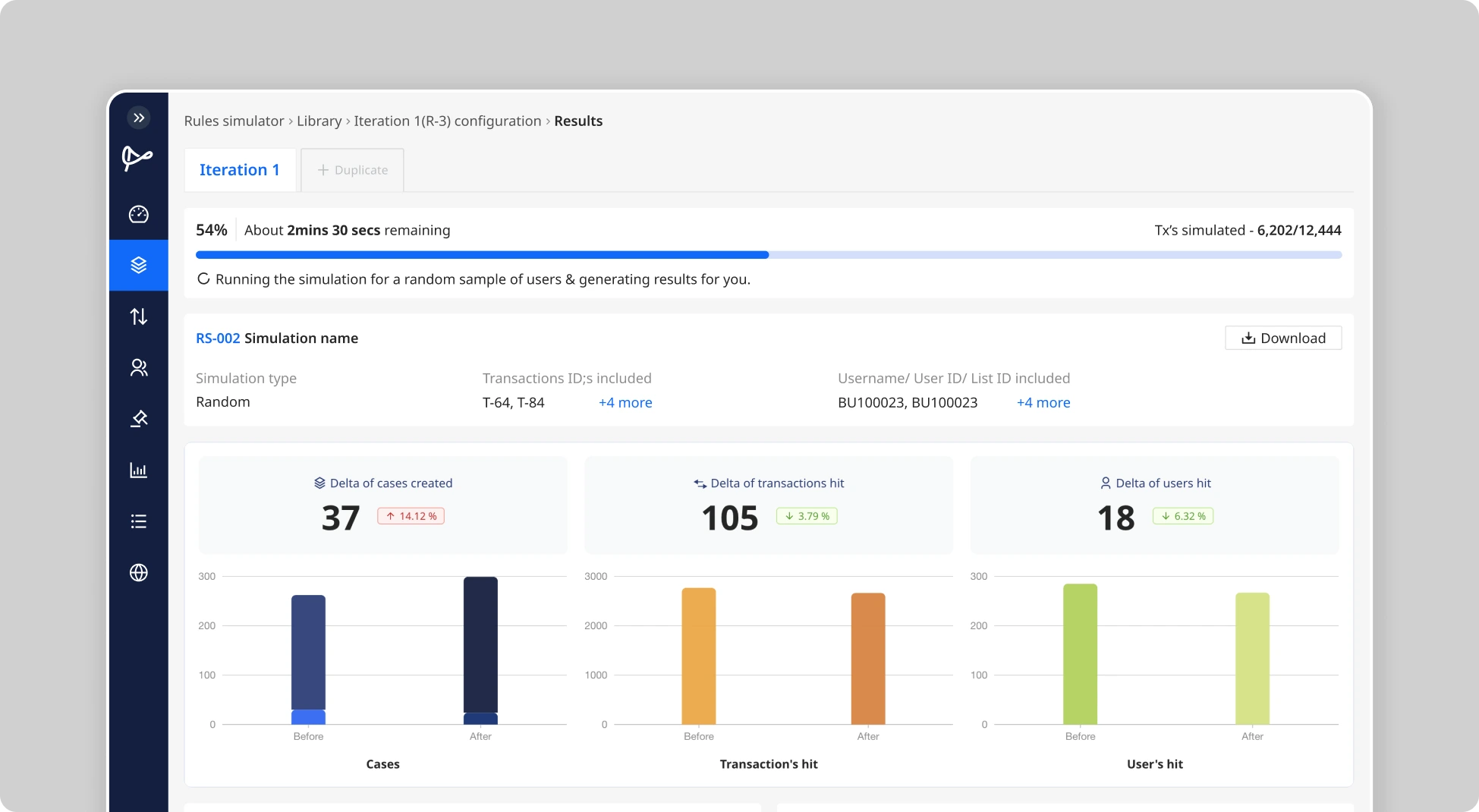Screen dimensions: 1479x812
Task: Open the gavel cases icon in sidebar
Action: (x=139, y=419)
